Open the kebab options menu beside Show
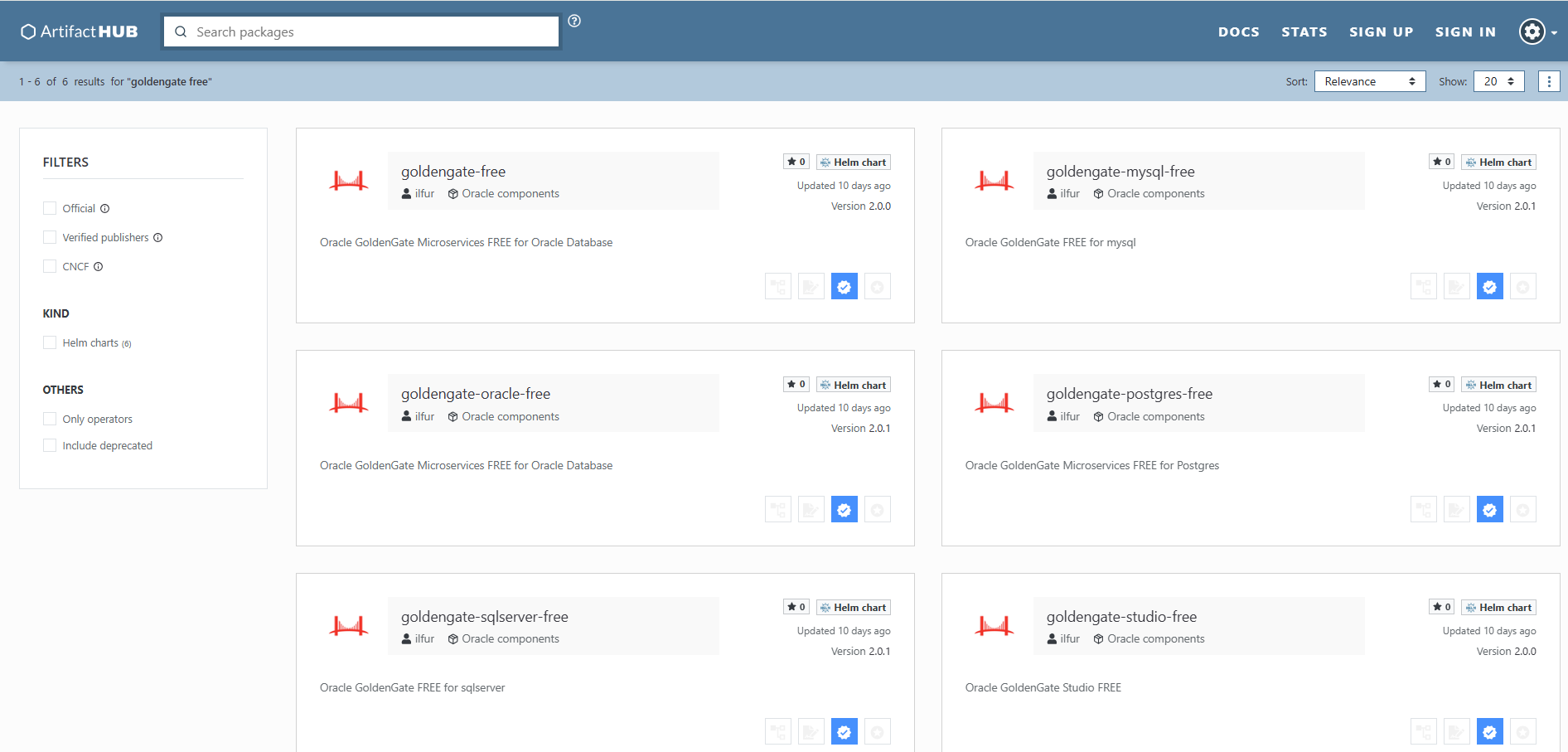The width and height of the screenshot is (1568, 752). [x=1549, y=81]
